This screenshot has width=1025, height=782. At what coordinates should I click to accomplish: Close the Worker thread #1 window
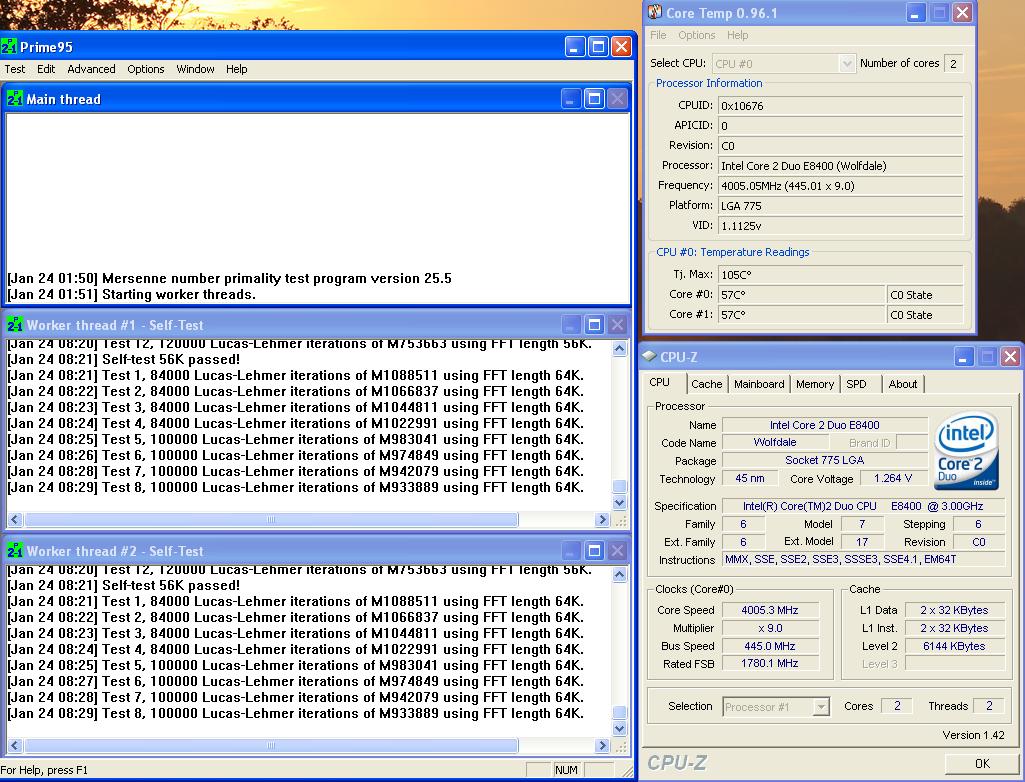coord(617,325)
